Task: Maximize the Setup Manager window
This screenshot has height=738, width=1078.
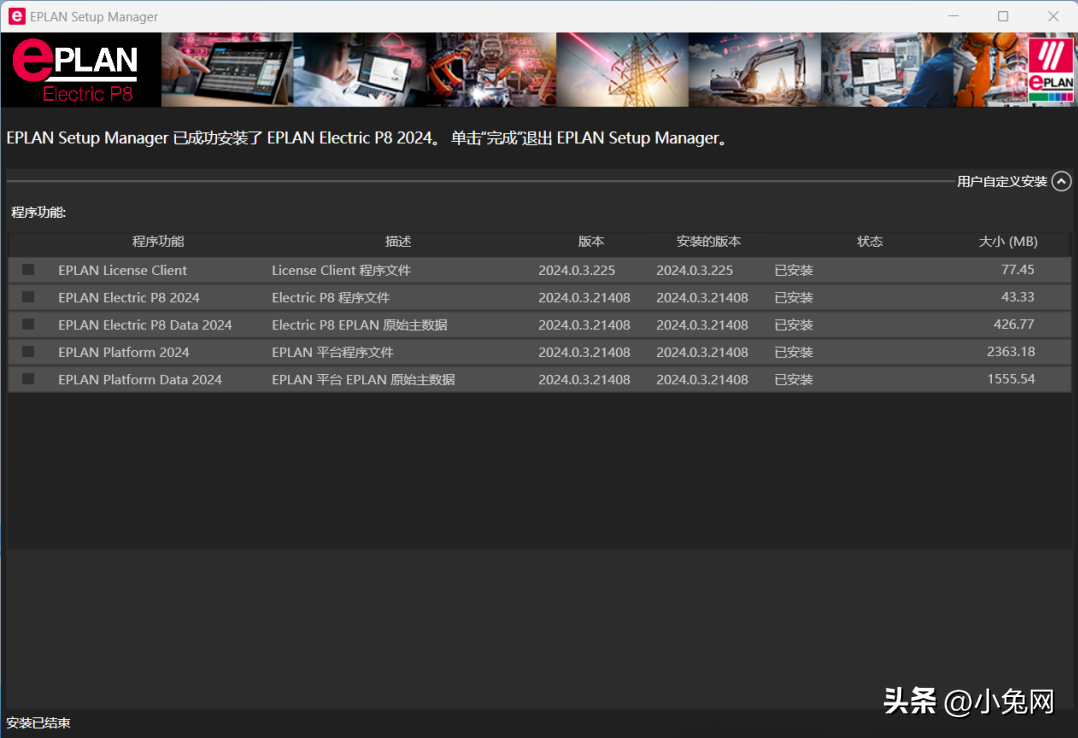Action: click(1003, 16)
